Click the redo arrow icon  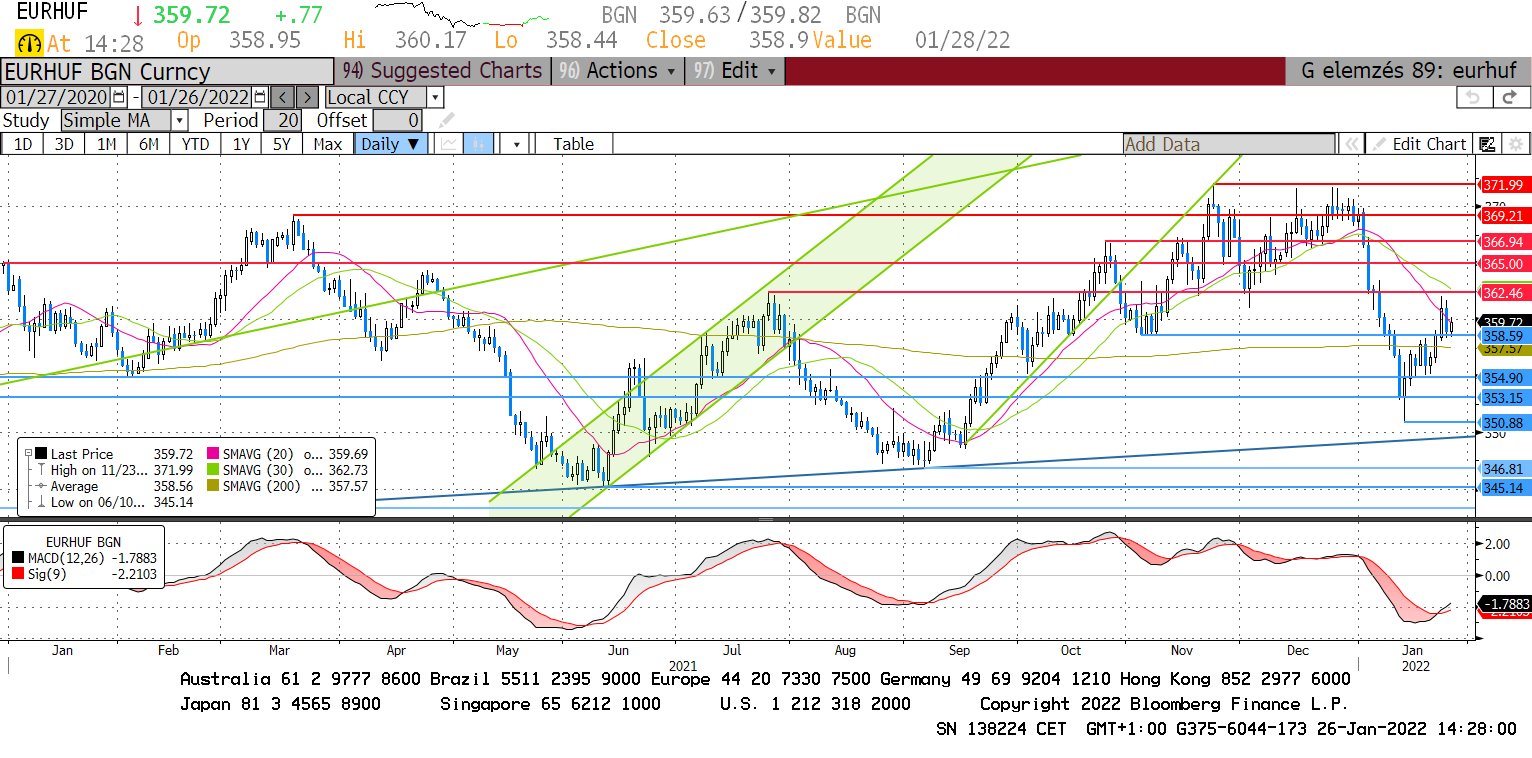tap(1510, 97)
